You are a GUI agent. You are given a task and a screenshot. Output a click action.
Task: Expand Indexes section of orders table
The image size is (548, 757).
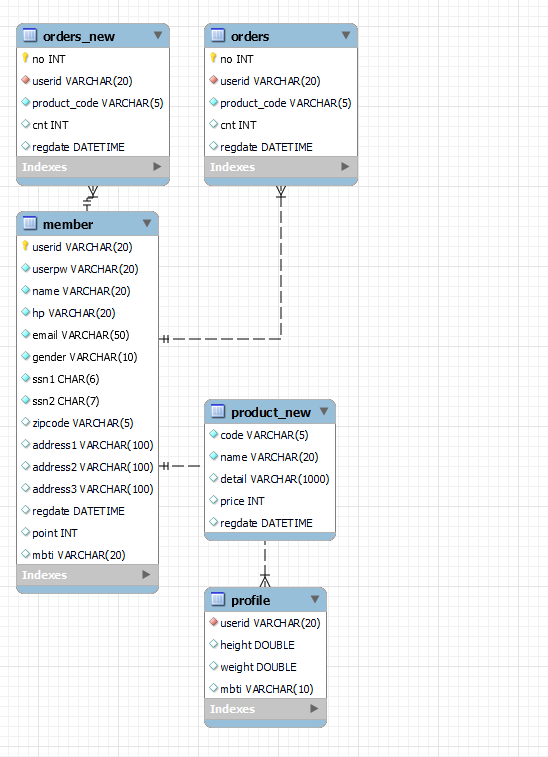point(345,167)
